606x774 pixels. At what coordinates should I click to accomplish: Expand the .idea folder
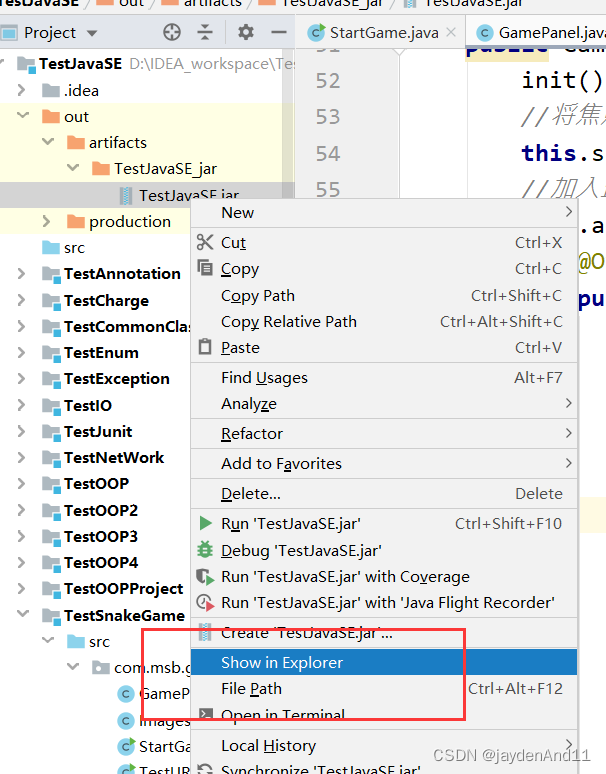[x=21, y=90]
